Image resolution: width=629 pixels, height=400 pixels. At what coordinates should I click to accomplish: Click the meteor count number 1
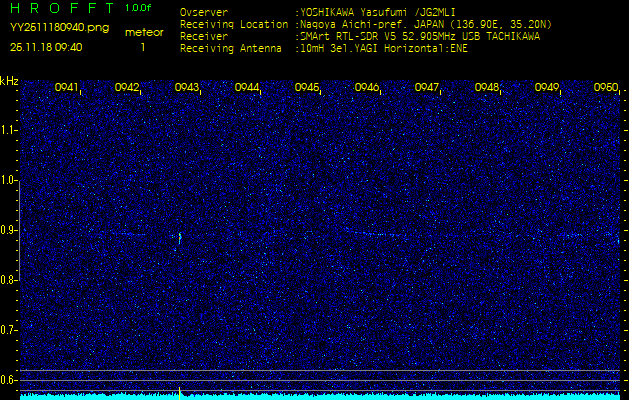(142, 47)
